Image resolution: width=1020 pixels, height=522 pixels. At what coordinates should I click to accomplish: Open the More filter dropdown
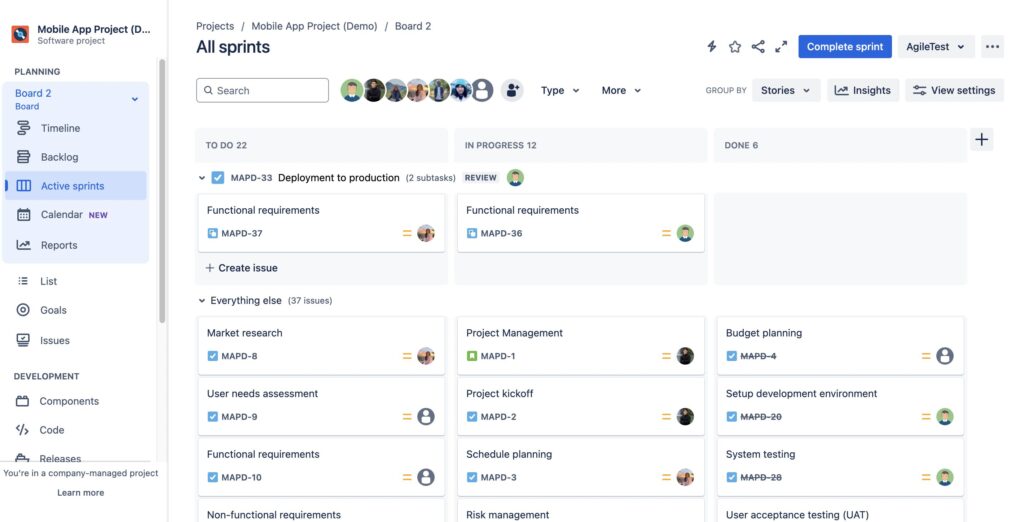point(621,90)
